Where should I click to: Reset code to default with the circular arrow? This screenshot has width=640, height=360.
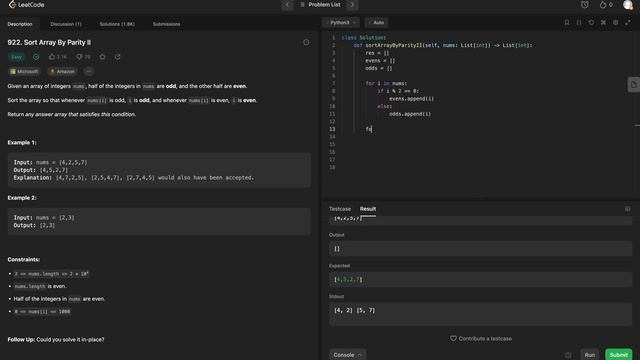(591, 22)
